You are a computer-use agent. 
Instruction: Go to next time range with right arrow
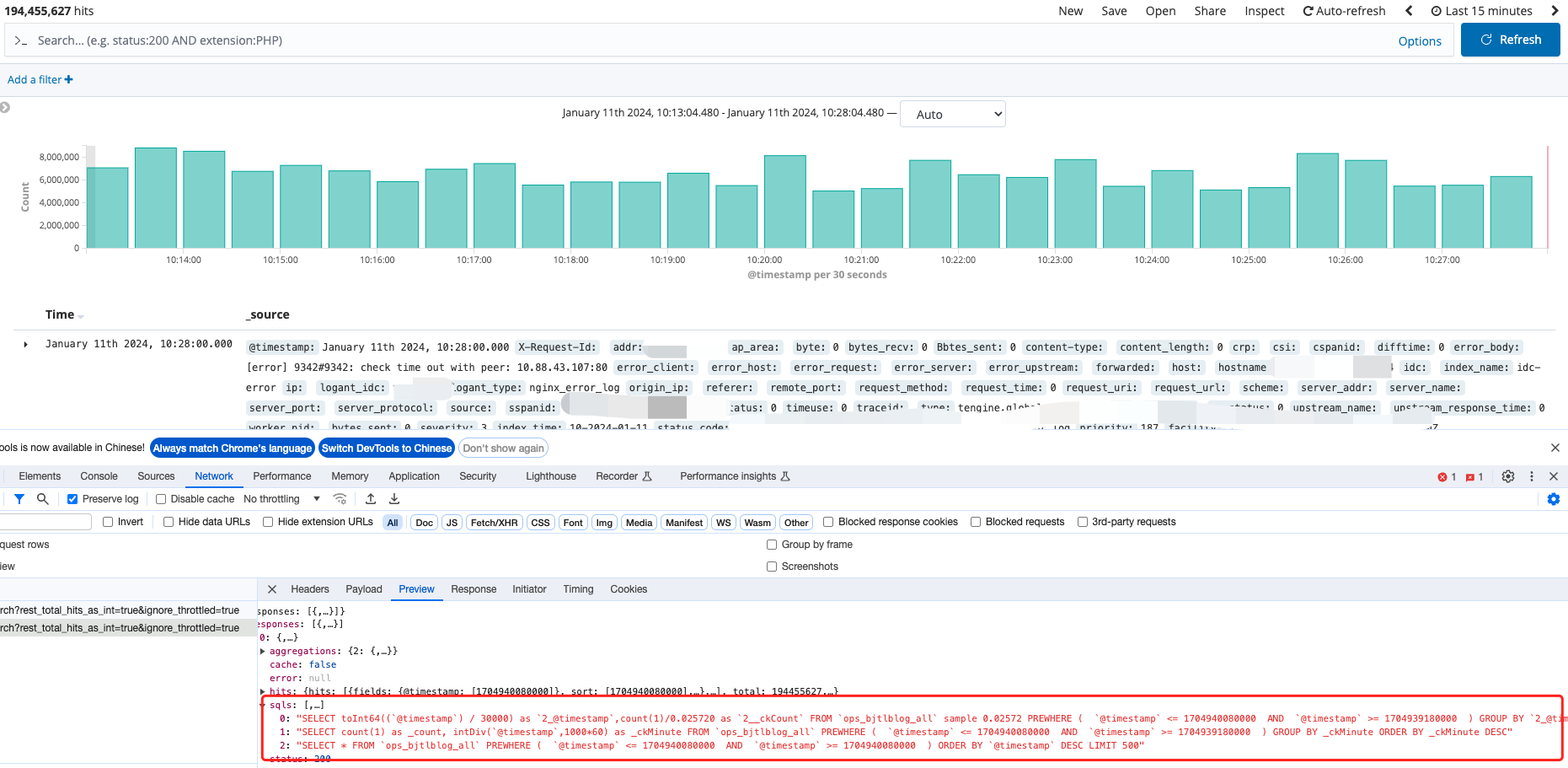click(x=1555, y=11)
